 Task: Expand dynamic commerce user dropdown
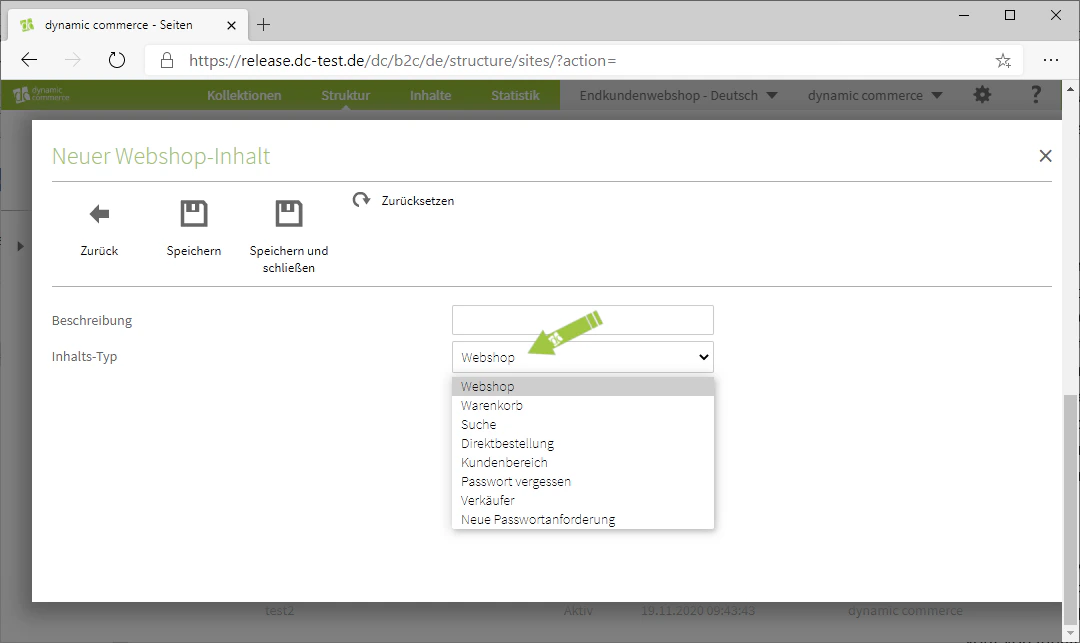click(875, 96)
